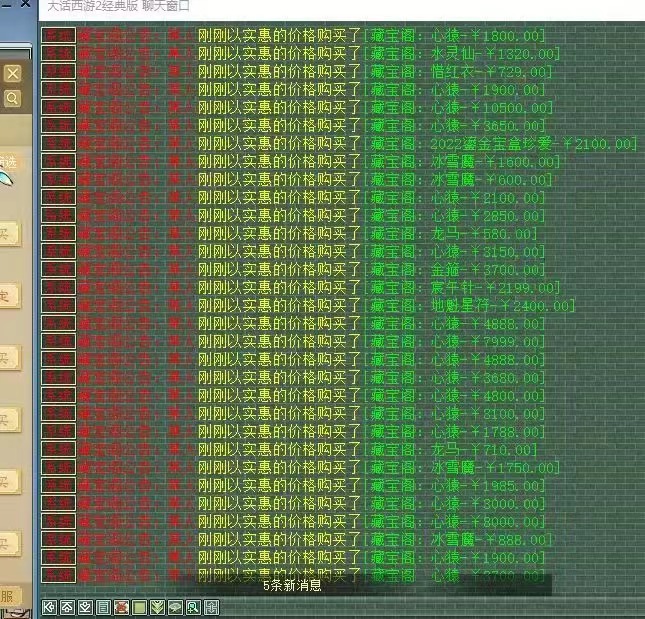
Task: Click the 心猿 ¥1800.00 treasure link
Action: point(454,35)
